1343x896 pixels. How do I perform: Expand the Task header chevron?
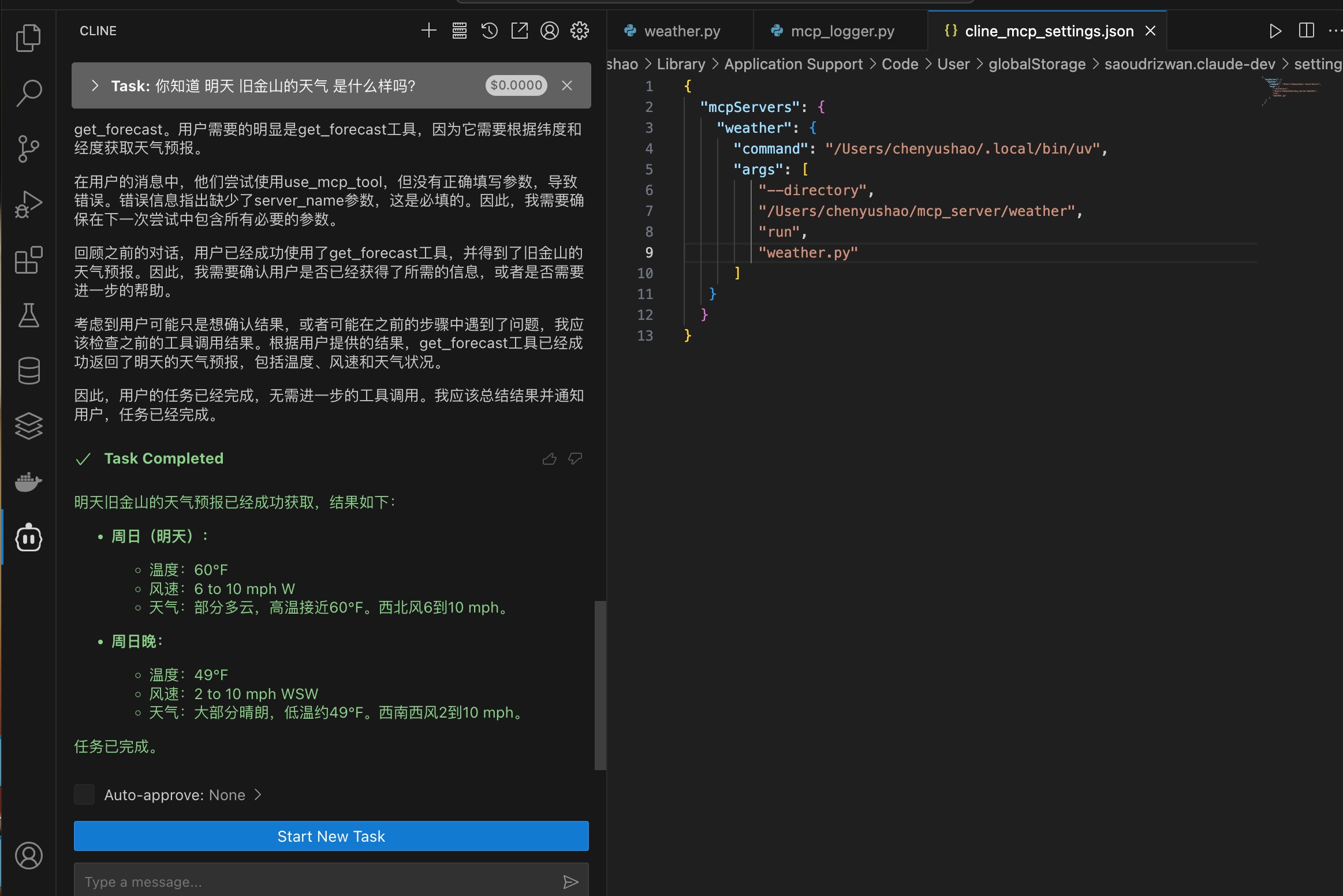(x=95, y=86)
